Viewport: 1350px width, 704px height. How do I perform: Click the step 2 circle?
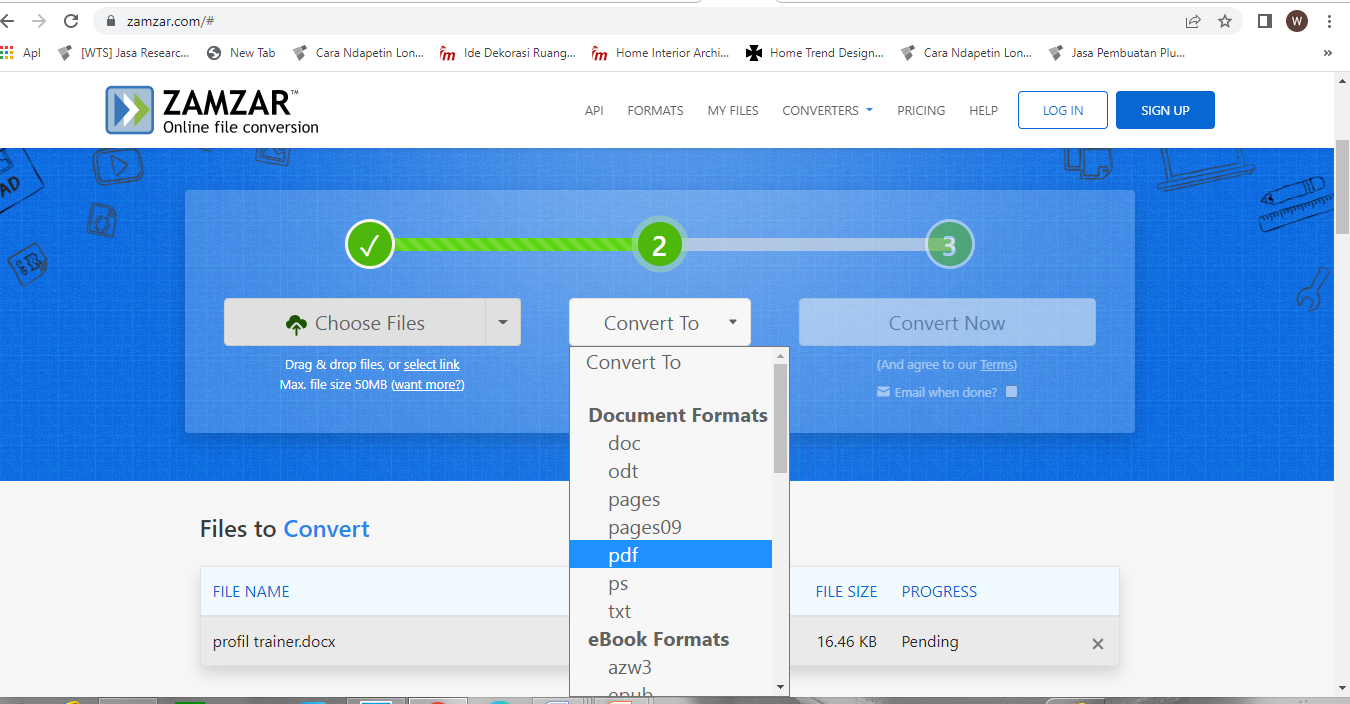click(x=659, y=244)
